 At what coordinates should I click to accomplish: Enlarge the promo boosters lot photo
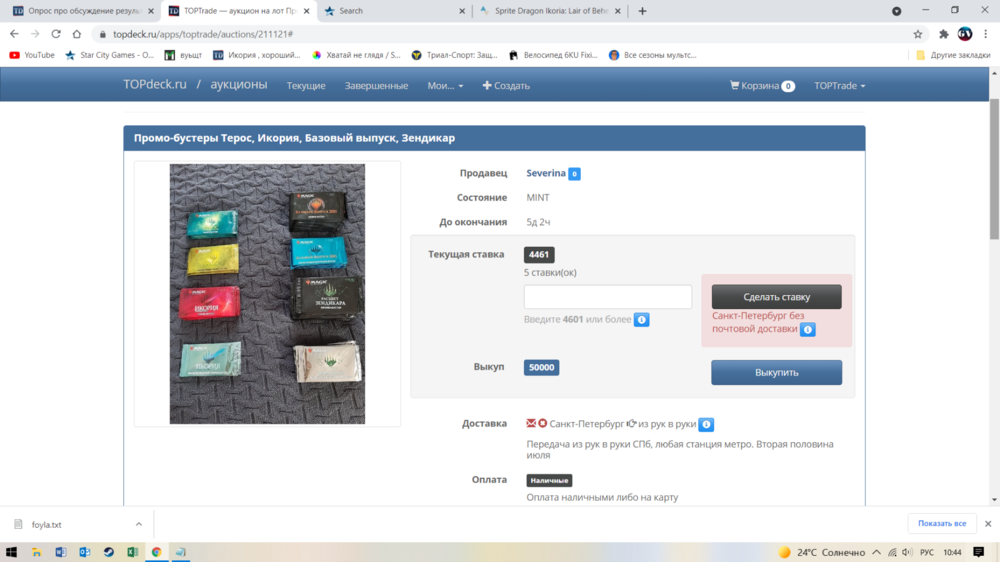point(267,294)
